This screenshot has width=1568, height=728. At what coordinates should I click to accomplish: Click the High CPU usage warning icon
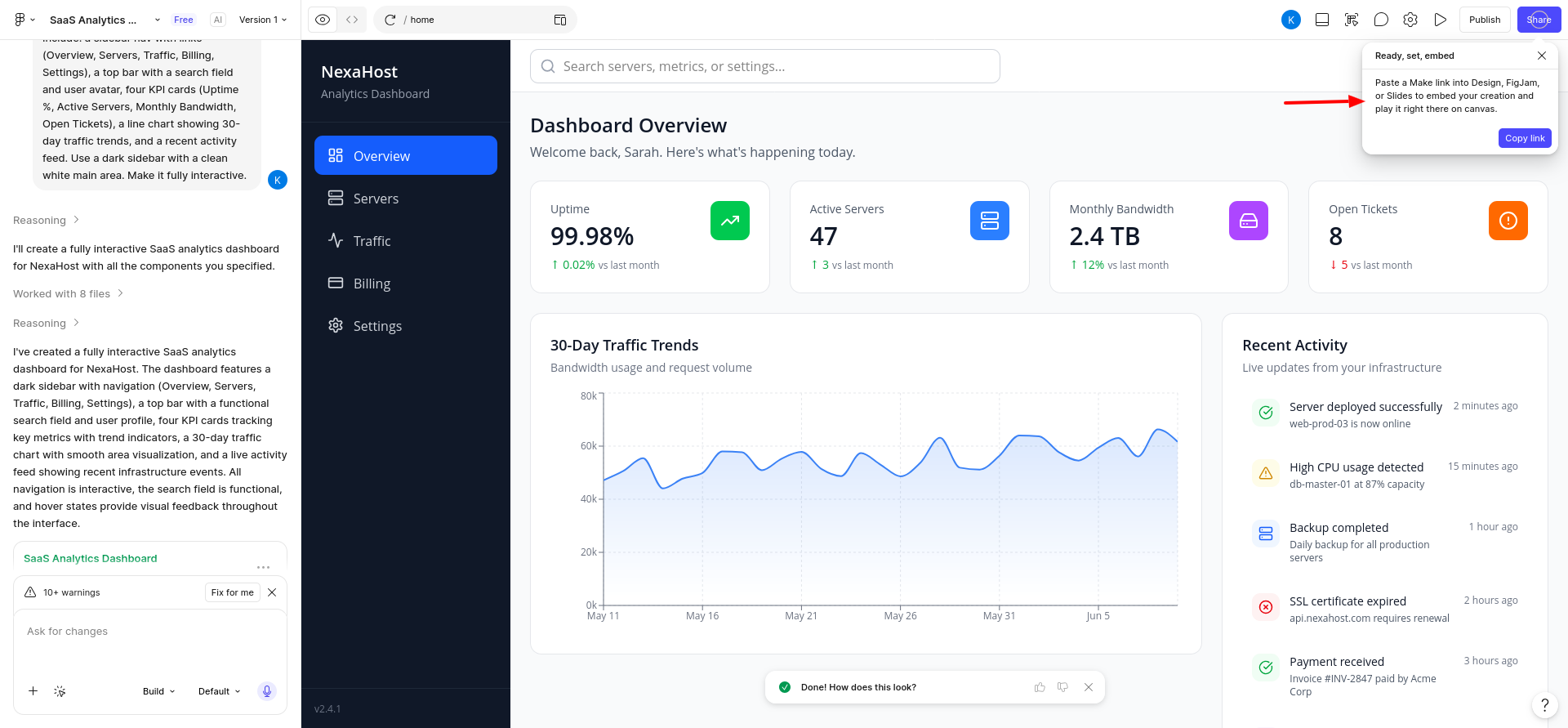click(x=1266, y=473)
